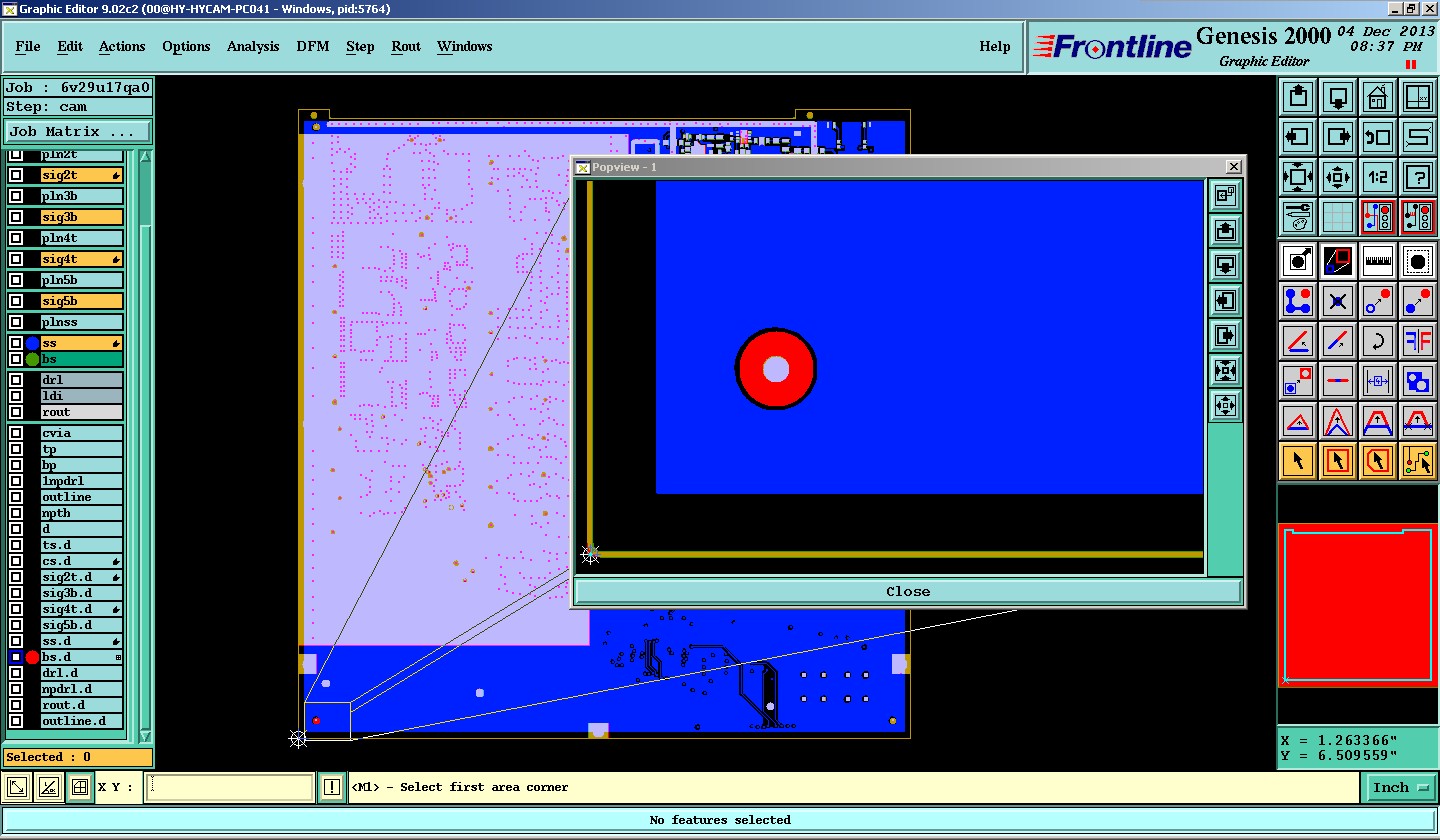Click the blue color dot of ss layer

[32, 343]
